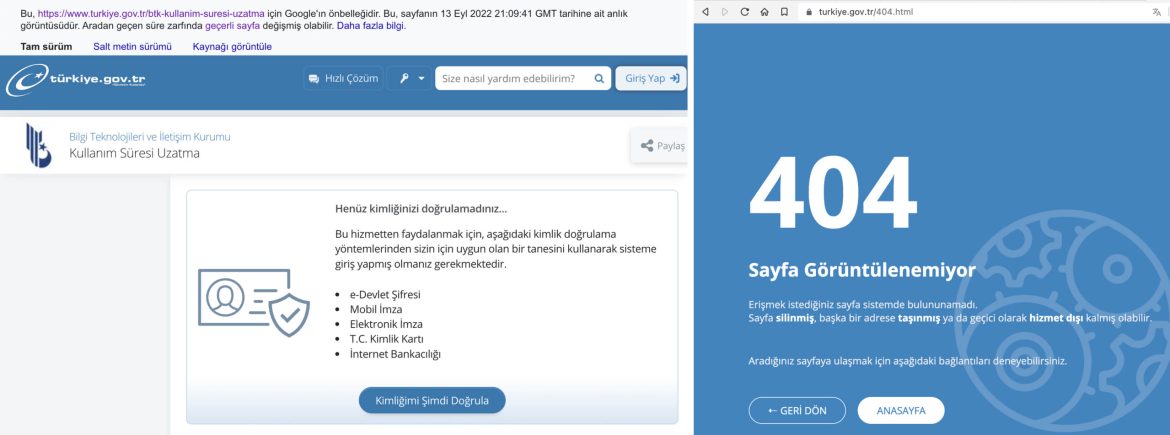
Task: Go to ANASAYFA from 404 page
Action: pos(900,411)
